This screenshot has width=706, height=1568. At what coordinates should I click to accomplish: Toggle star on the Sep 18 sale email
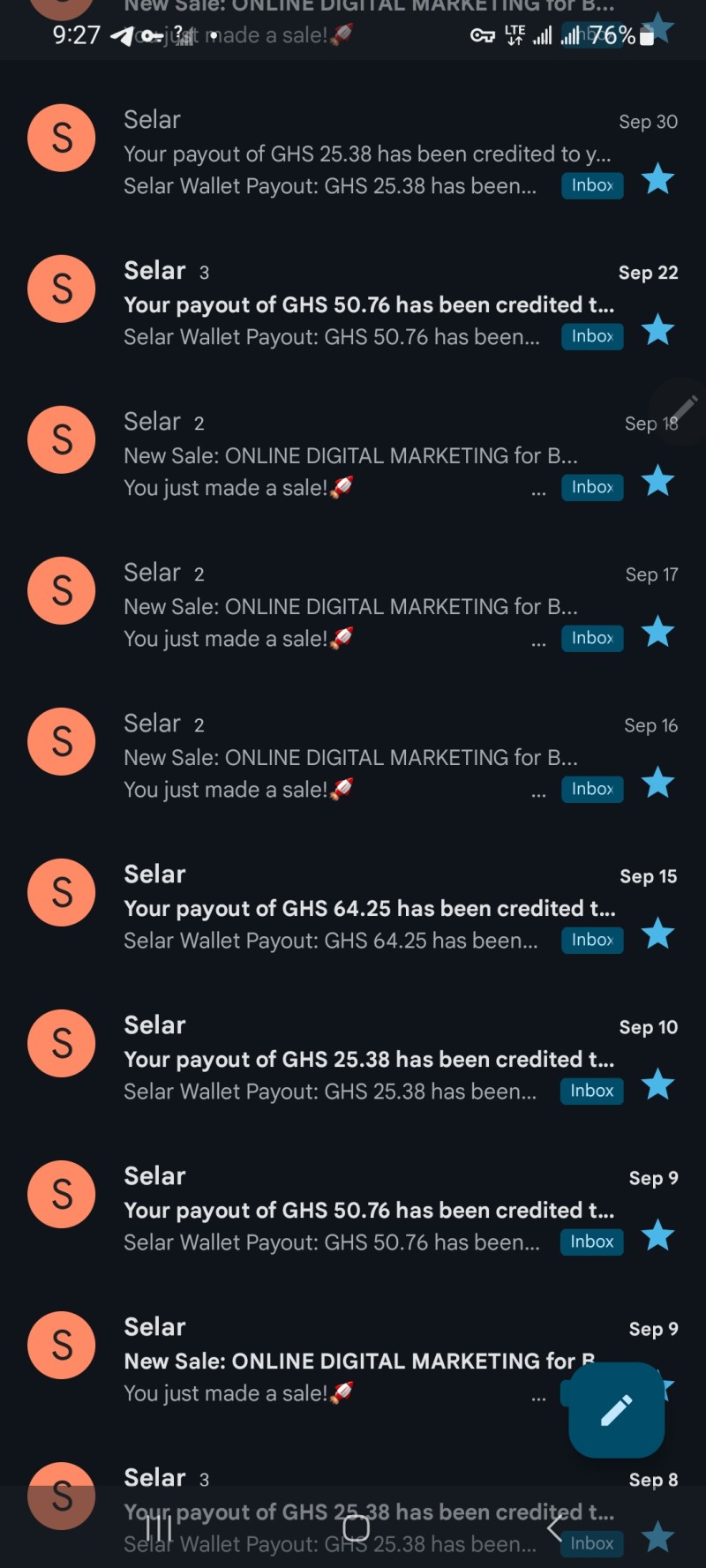pos(657,481)
